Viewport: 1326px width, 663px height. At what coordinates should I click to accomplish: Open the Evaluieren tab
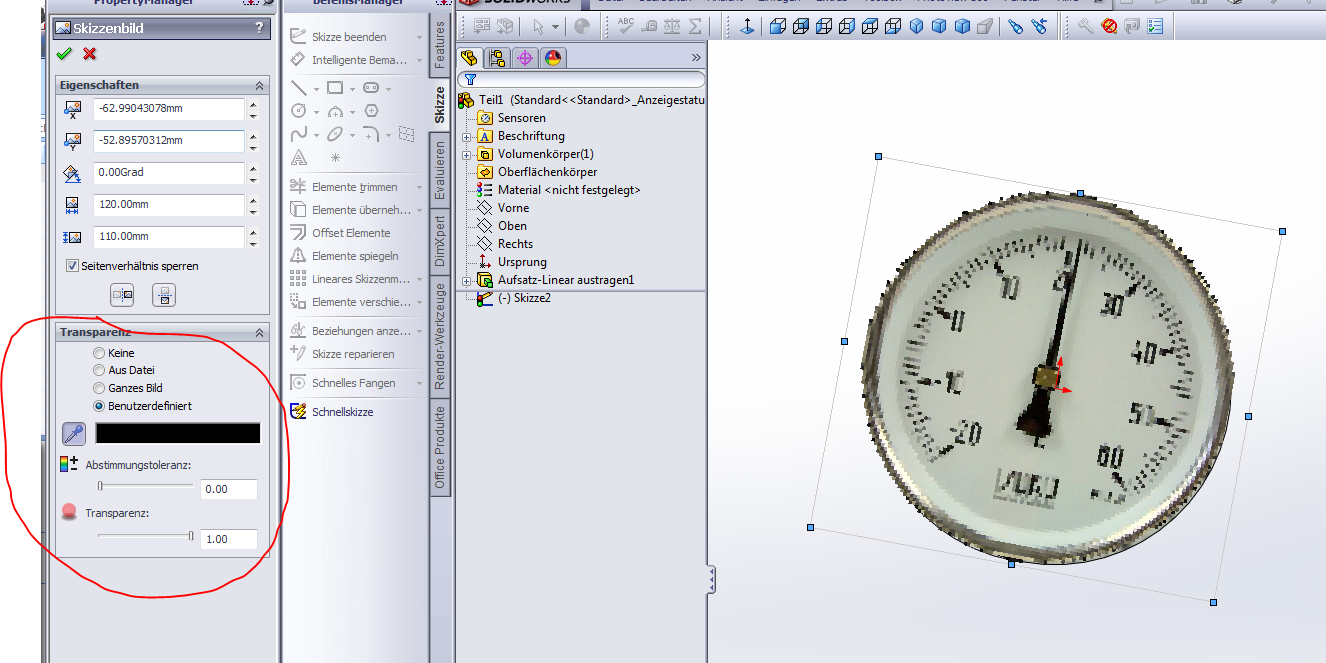[439, 170]
